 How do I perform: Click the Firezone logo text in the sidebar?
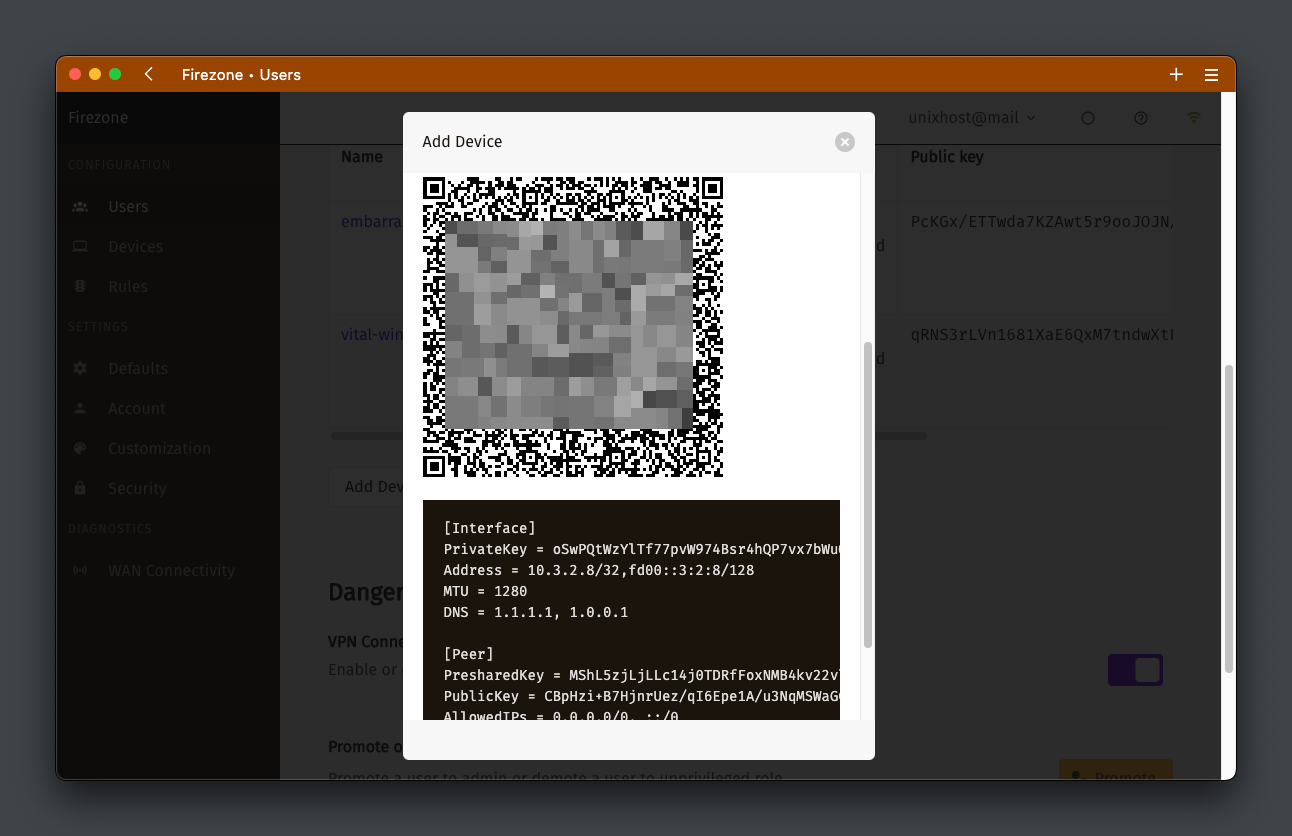point(98,118)
